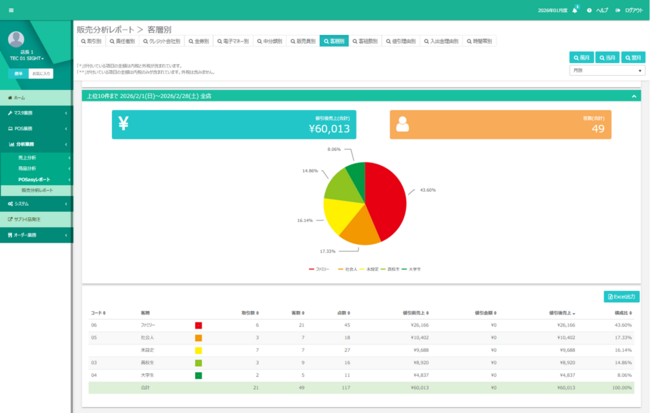Click ホーム in the sidebar

[x=20, y=98]
